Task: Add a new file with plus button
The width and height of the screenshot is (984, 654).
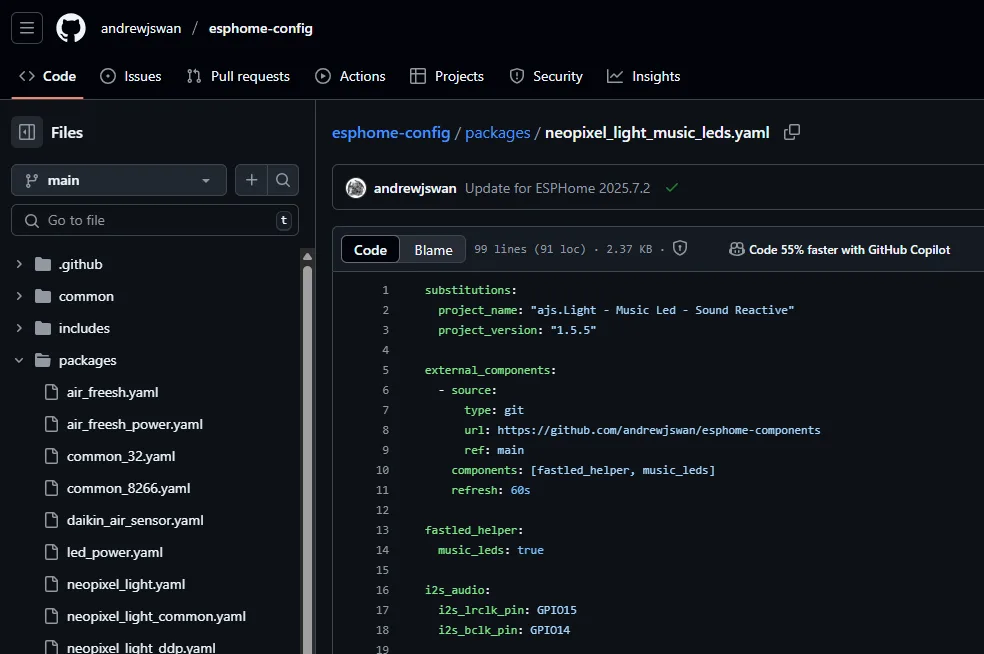Action: (x=252, y=181)
